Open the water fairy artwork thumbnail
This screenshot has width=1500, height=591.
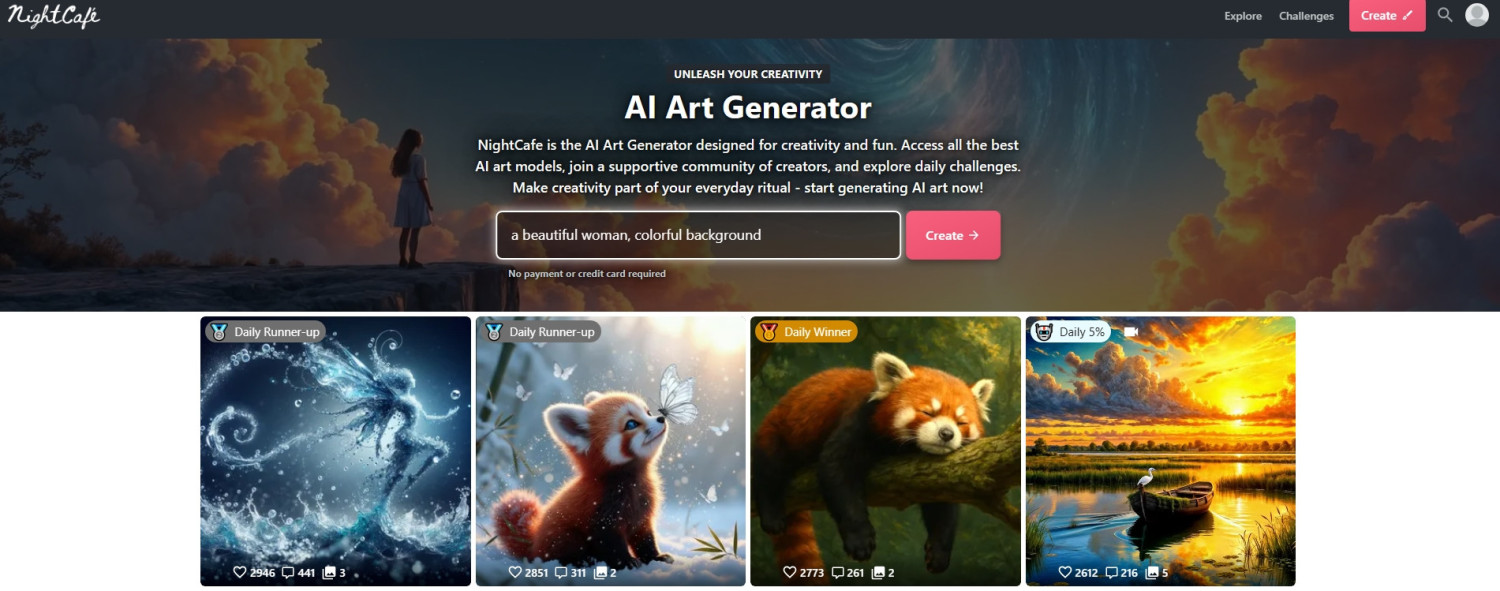pyautogui.click(x=335, y=451)
